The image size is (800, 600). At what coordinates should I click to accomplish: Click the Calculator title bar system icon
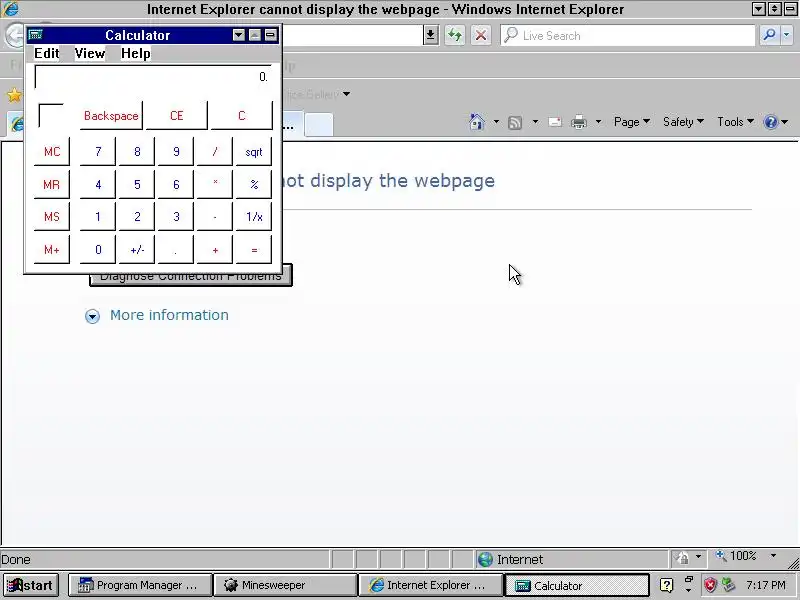pyautogui.click(x=36, y=35)
